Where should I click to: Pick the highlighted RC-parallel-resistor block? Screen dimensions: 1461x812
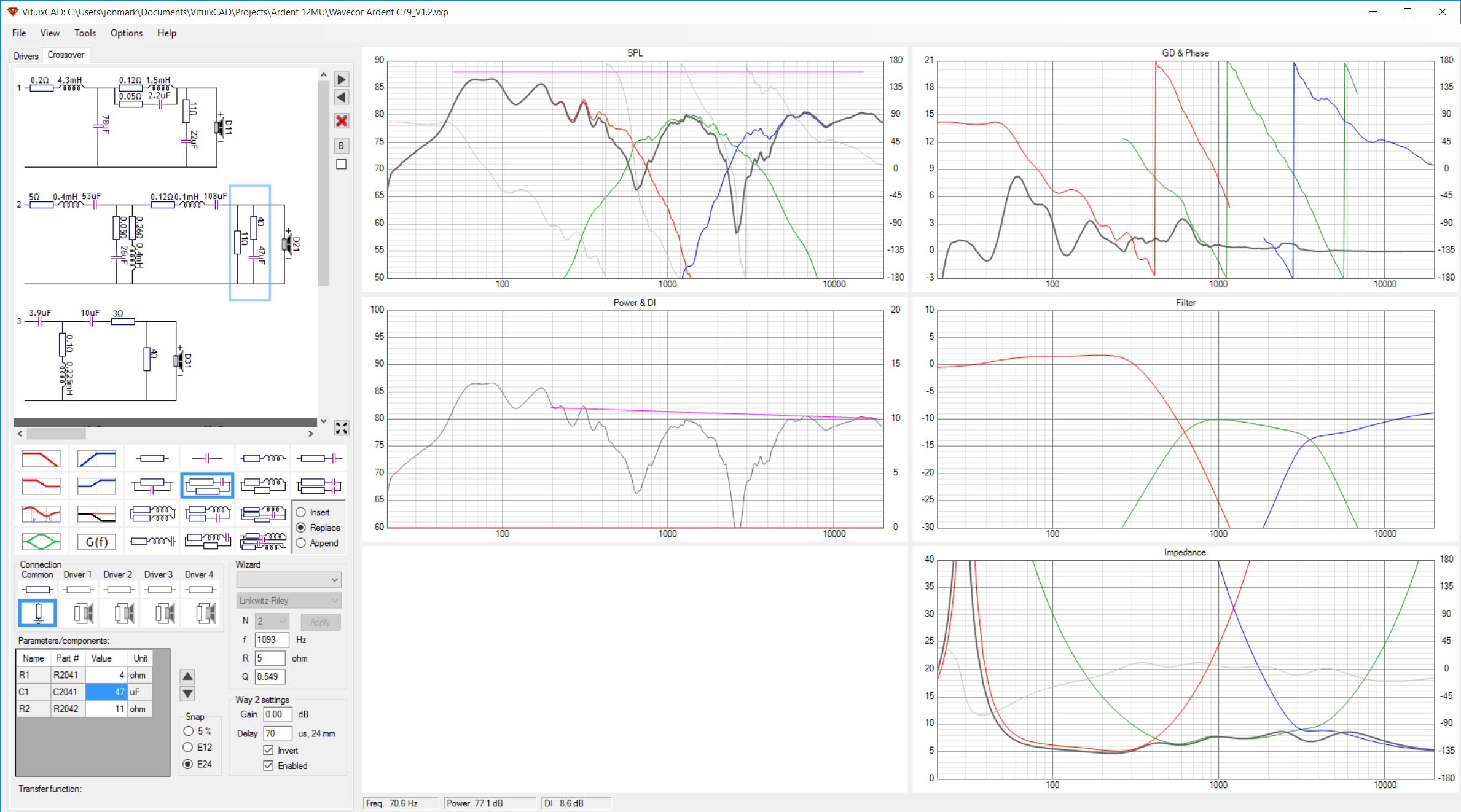pos(207,486)
